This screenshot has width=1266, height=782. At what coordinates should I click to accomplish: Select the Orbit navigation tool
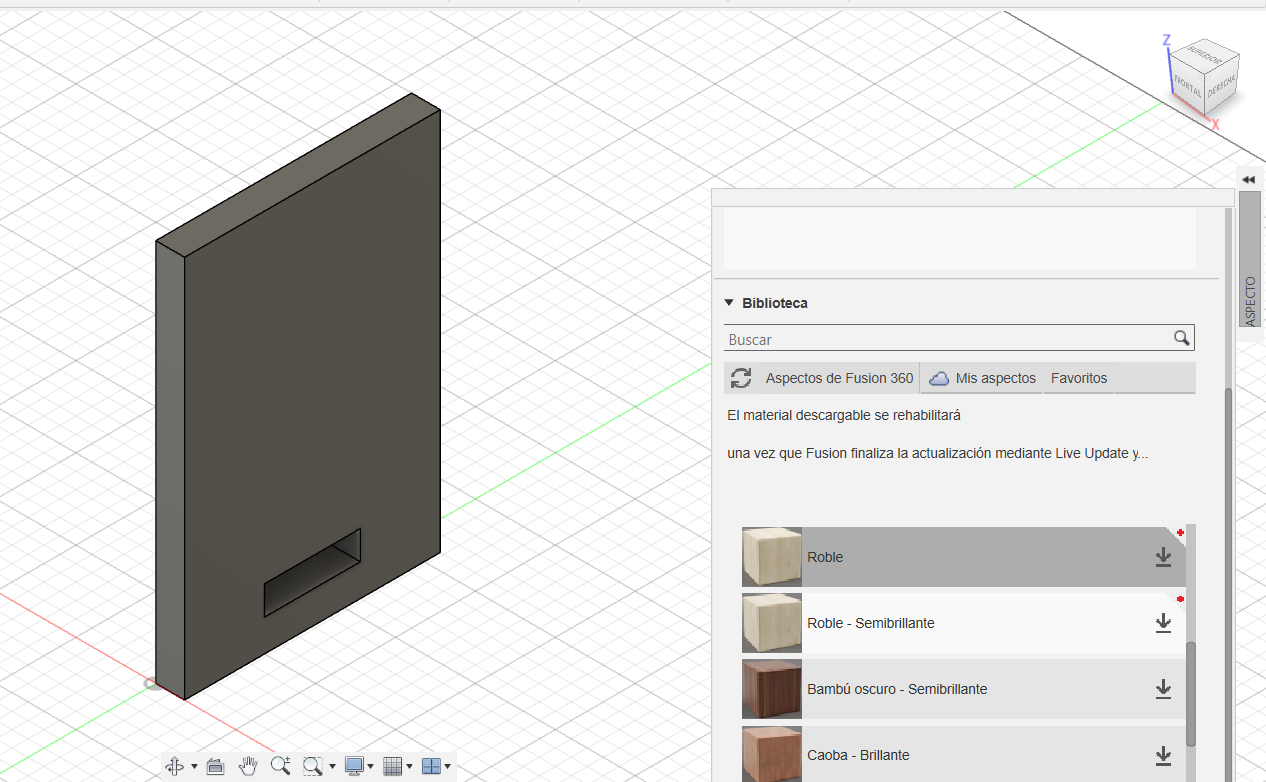pos(174,766)
